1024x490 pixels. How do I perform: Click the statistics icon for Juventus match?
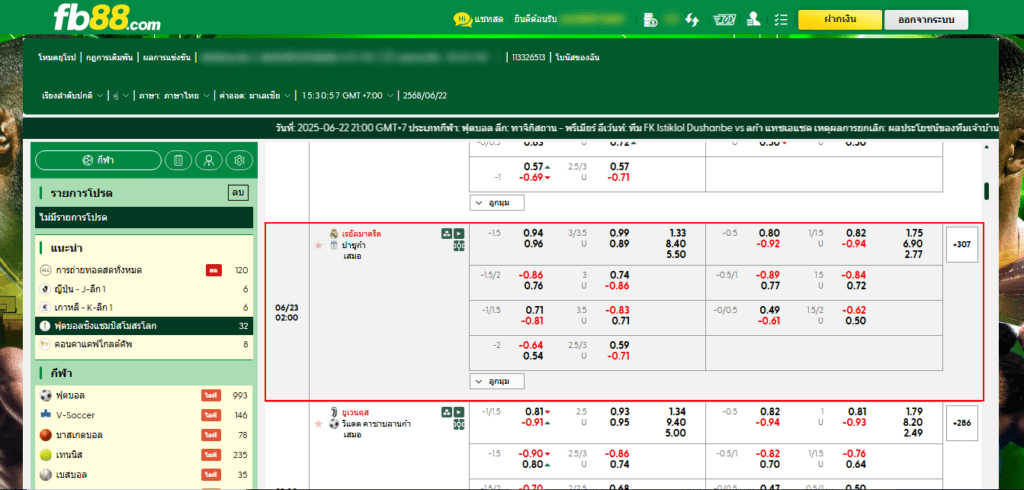click(446, 412)
